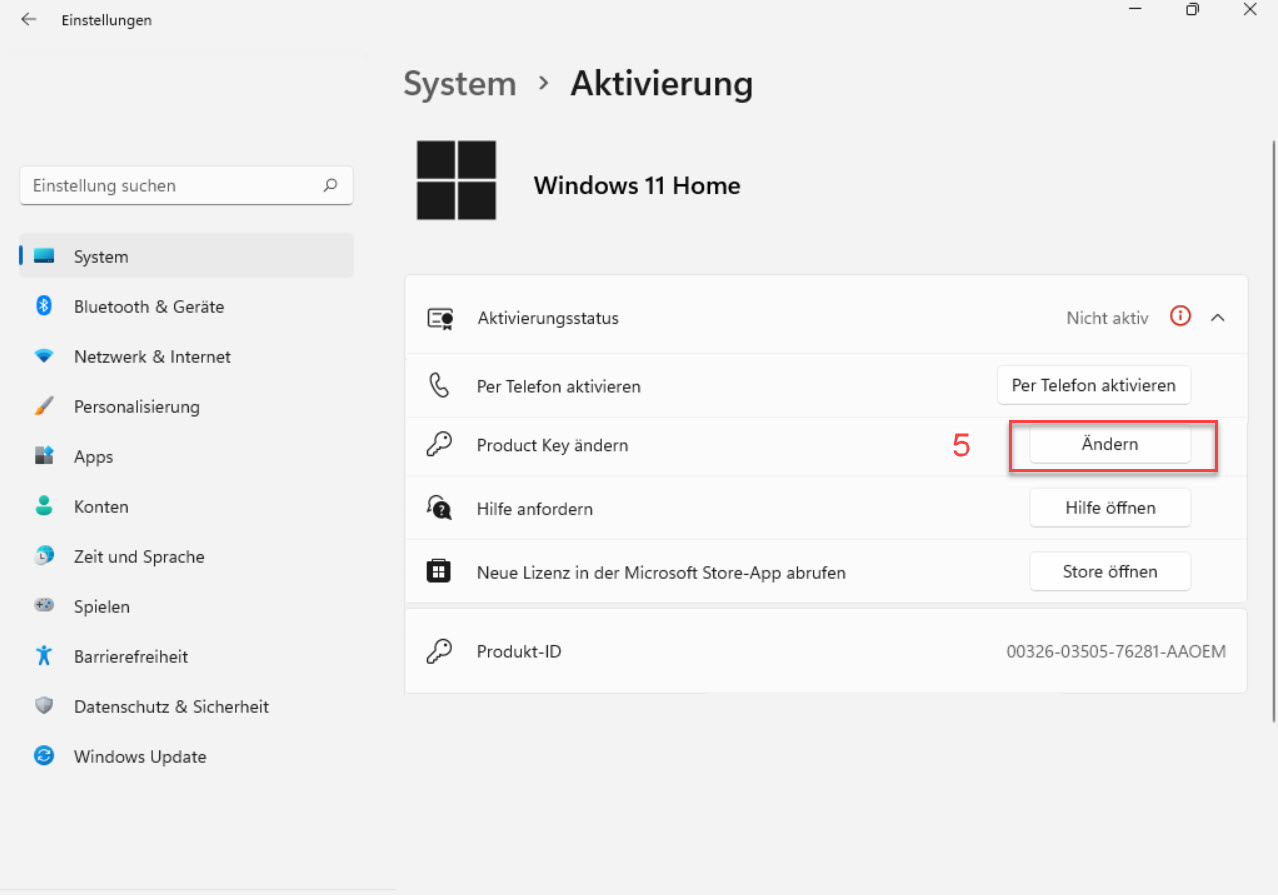Click the phone icon for Per Telefon aktivieren

pos(440,386)
